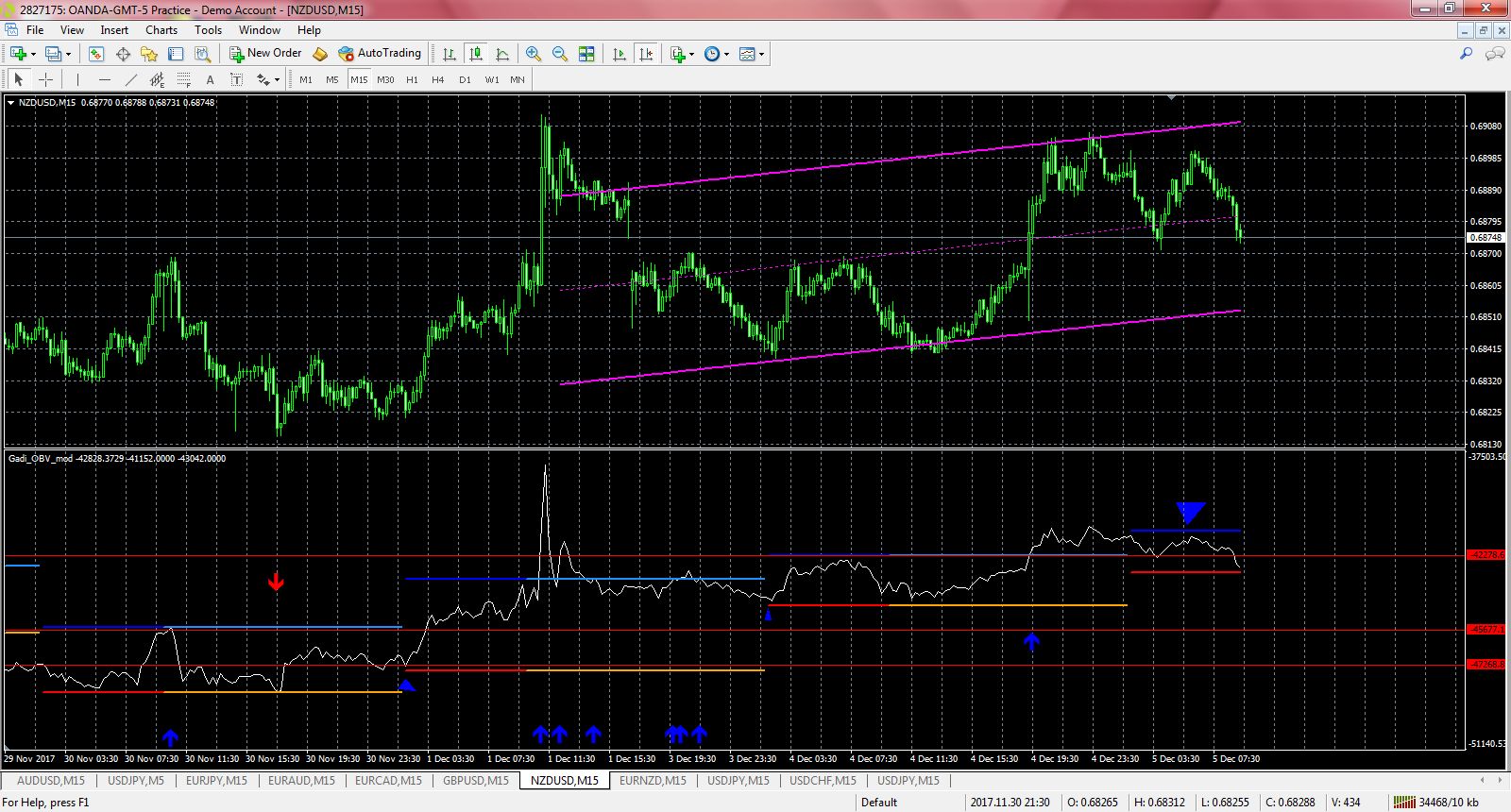The height and width of the screenshot is (812, 1511).
Task: Toggle the H4 timeframe
Action: coord(438,79)
